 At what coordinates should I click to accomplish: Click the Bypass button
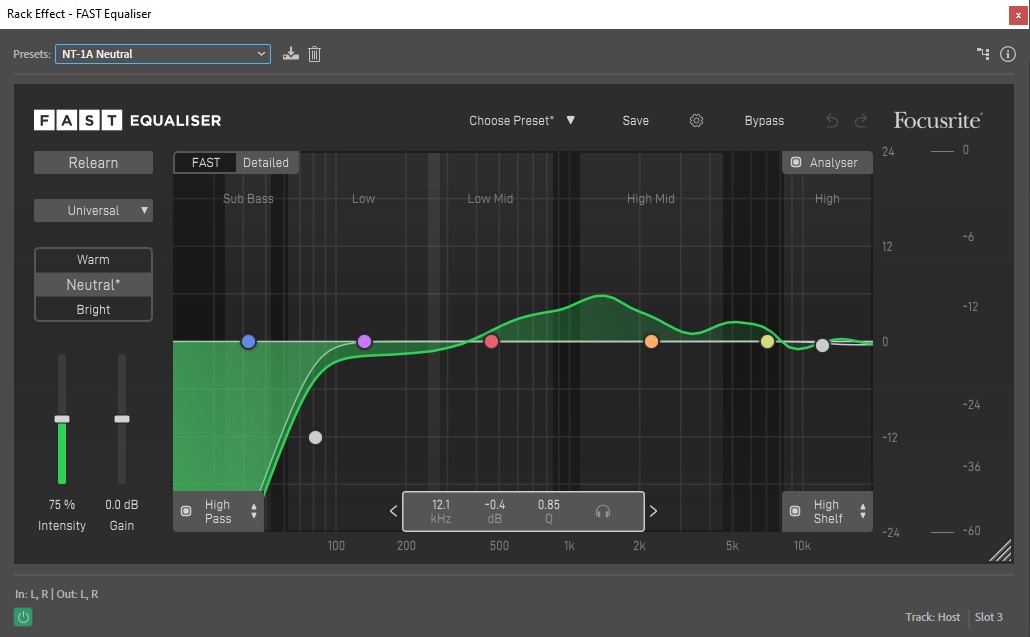(x=764, y=121)
